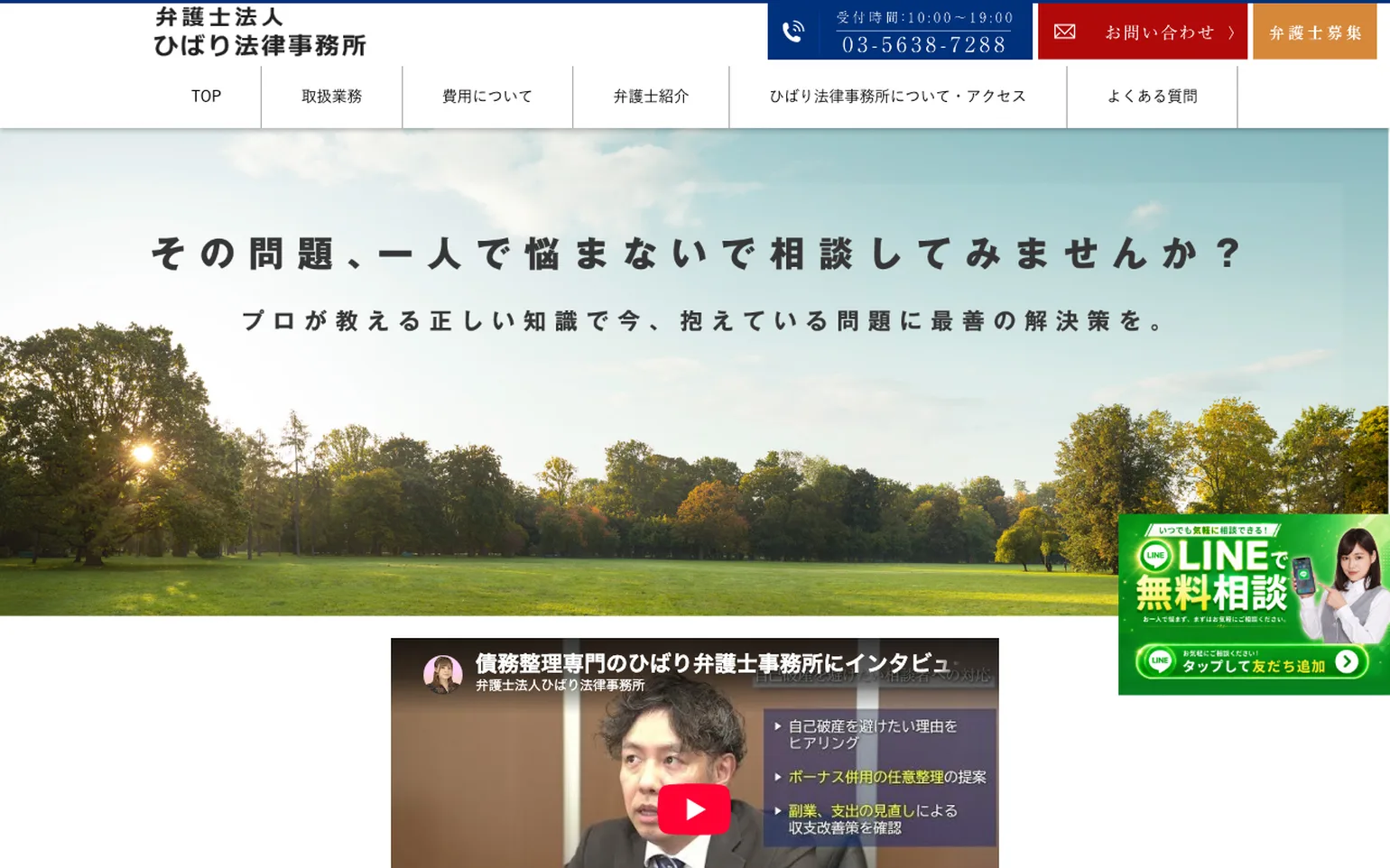The image size is (1390, 868).
Task: Click the ひばり法律事務所 site logo
Action: [x=260, y=32]
